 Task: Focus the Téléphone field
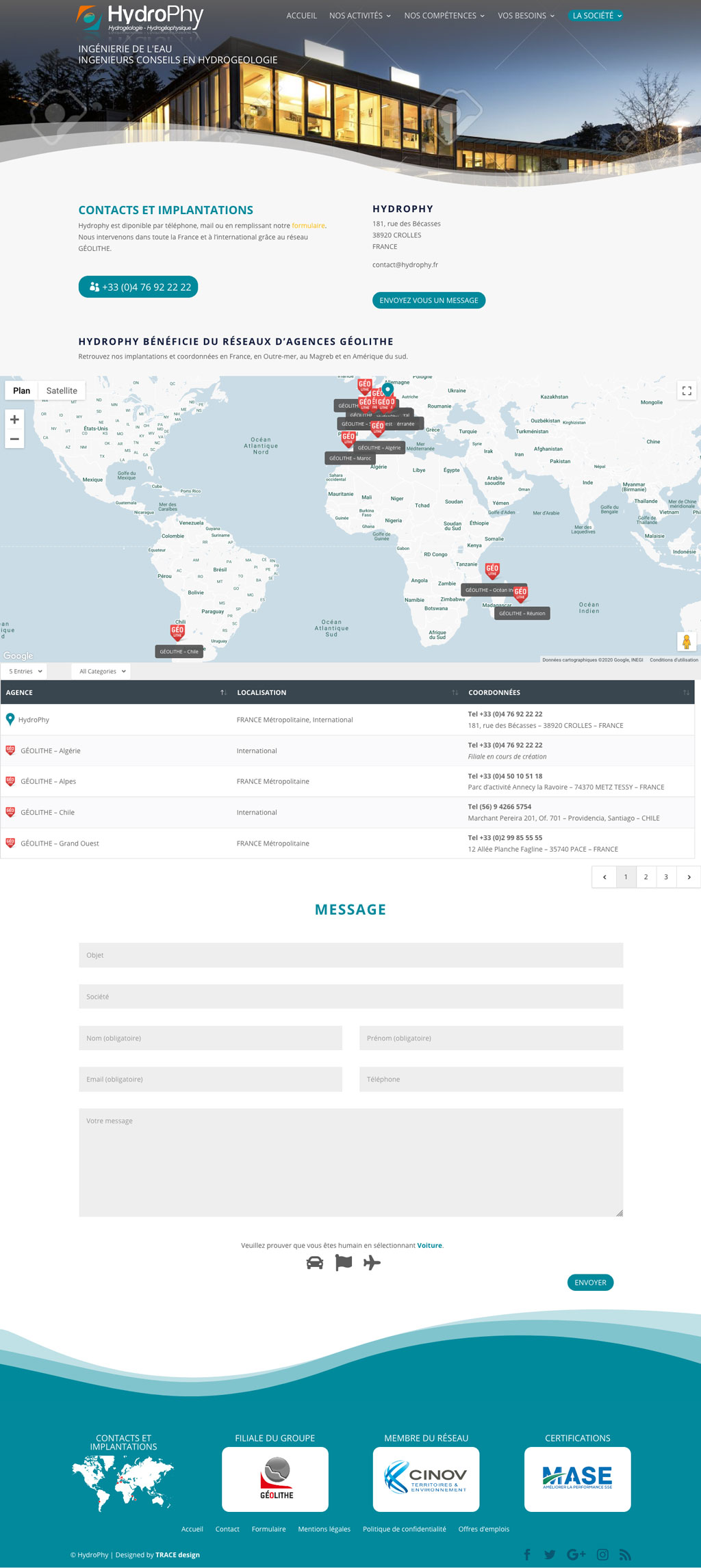click(x=491, y=1079)
